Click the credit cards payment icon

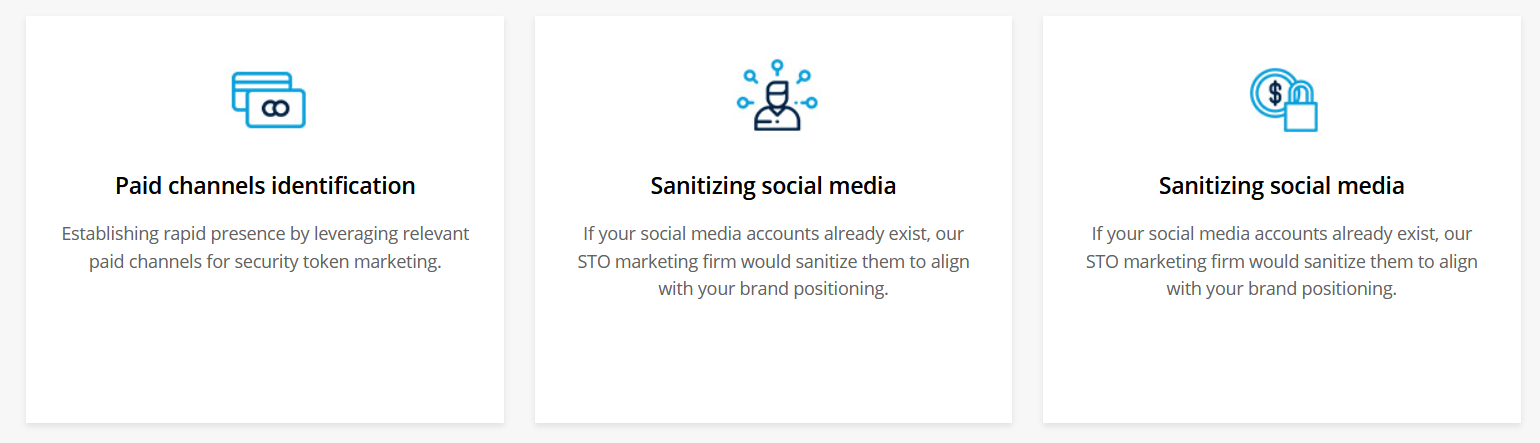[268, 99]
